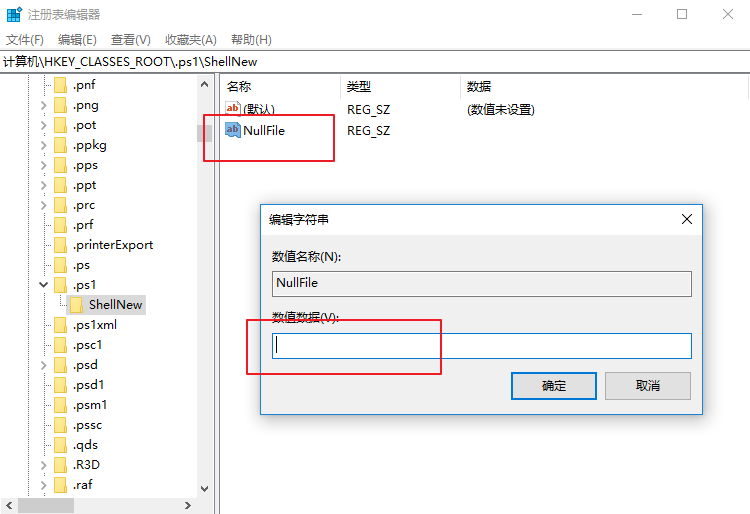Click the .printerExport folder icon

[60, 245]
